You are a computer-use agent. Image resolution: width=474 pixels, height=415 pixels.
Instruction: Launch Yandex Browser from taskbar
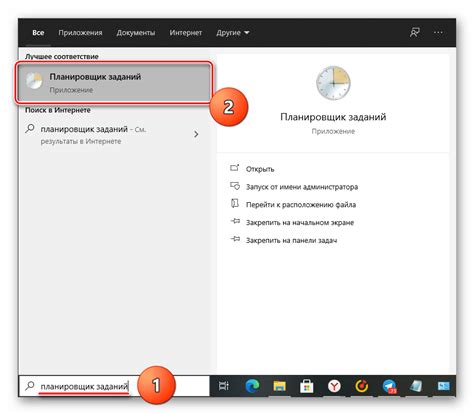pyautogui.click(x=334, y=386)
